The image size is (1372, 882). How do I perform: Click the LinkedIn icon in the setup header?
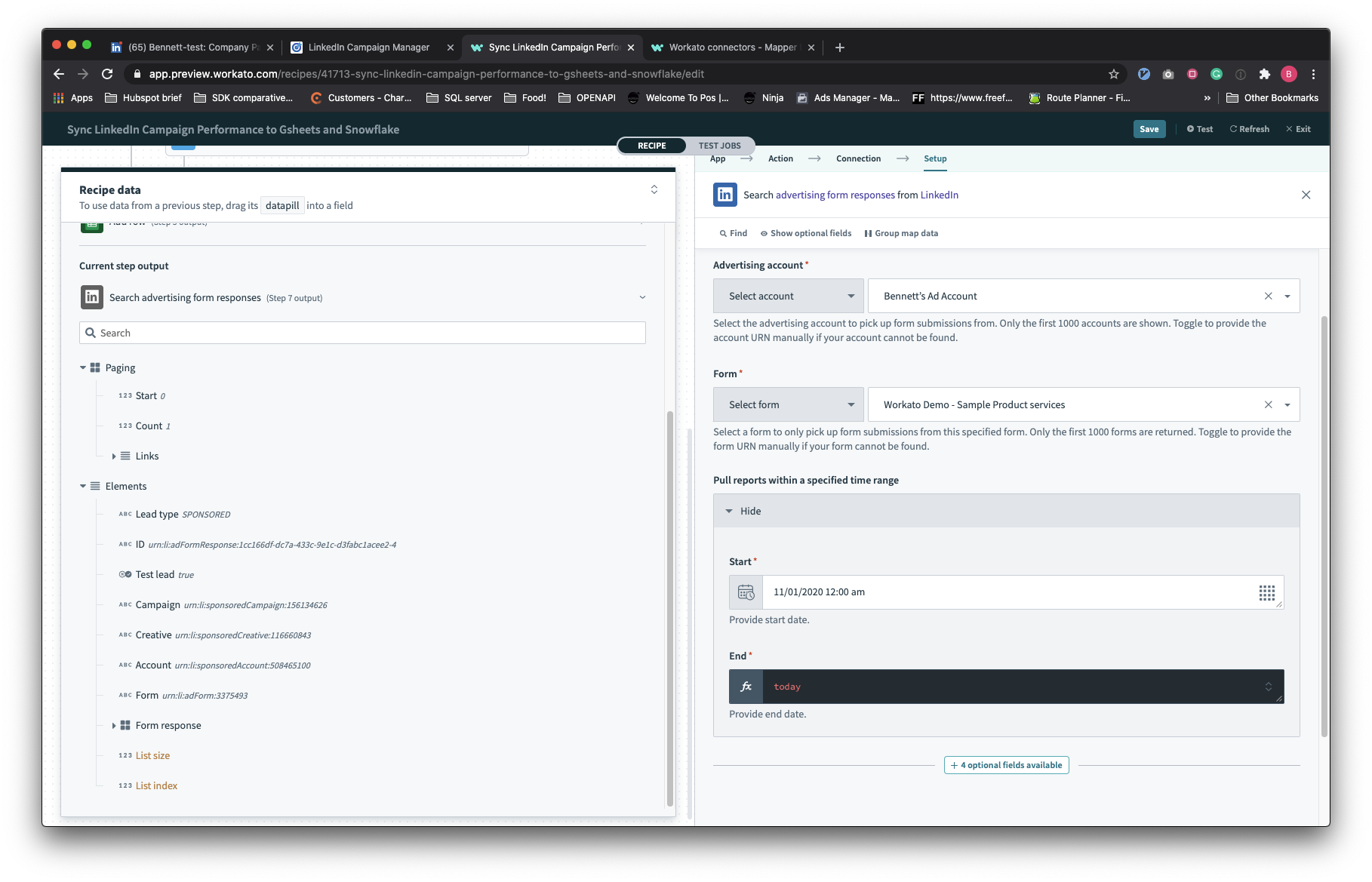point(724,195)
